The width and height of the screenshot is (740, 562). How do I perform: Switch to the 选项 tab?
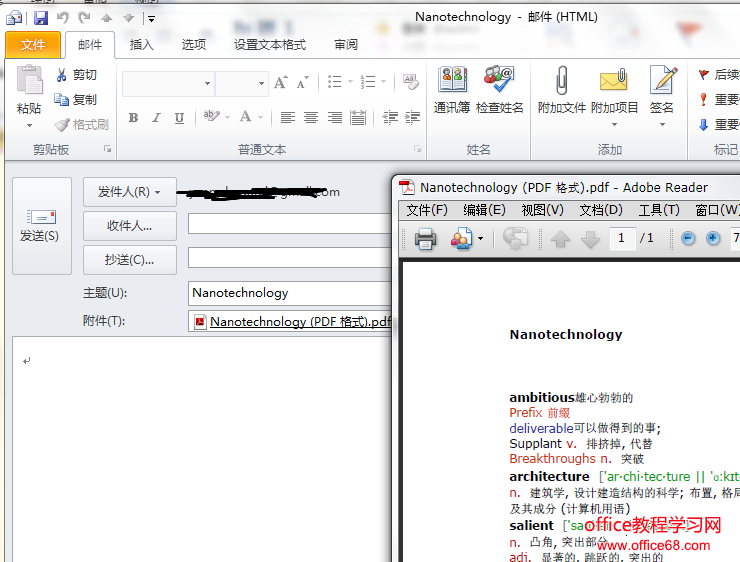(194, 45)
